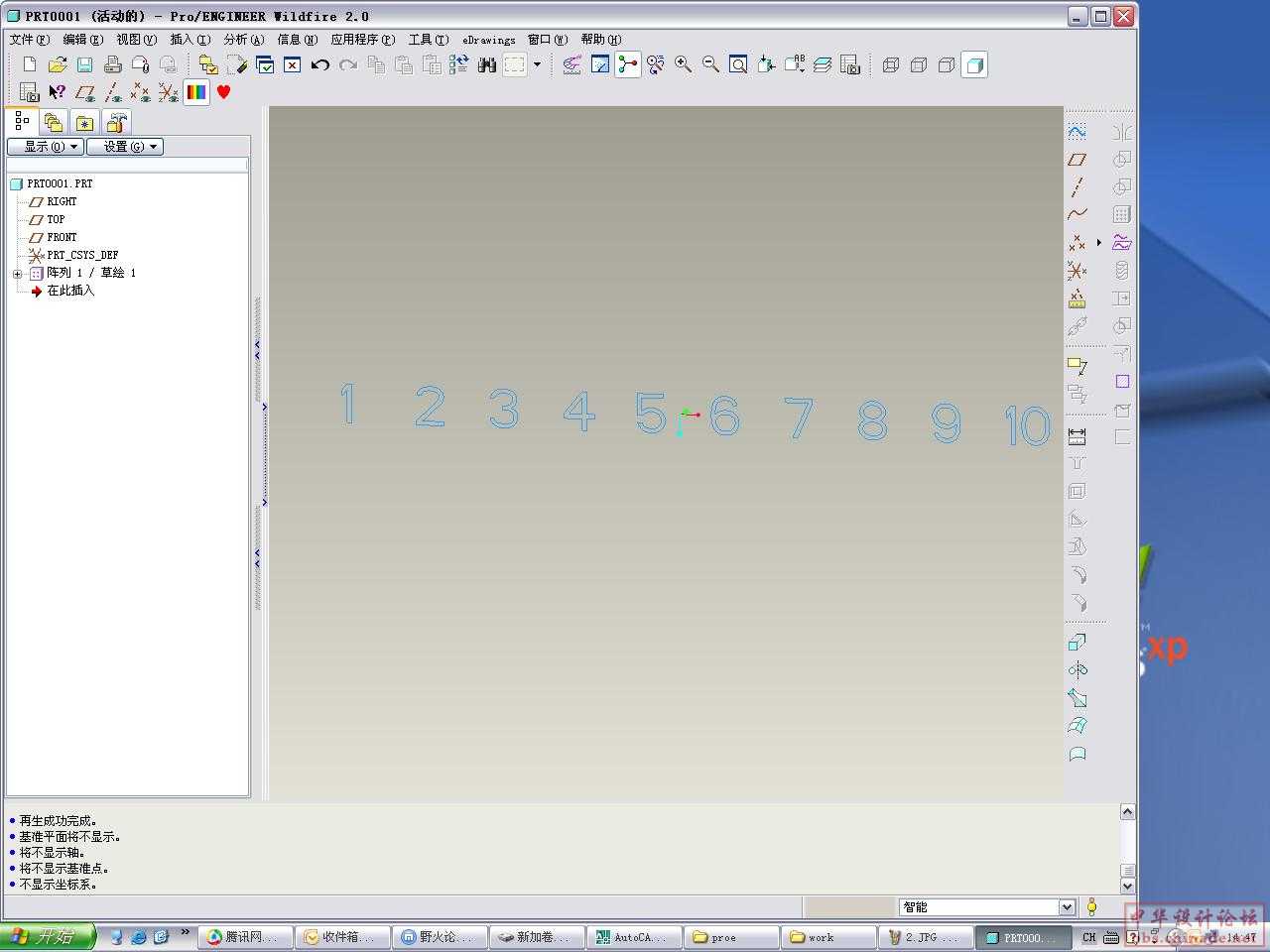
Task: Open the 编辑 menu
Action: tap(82, 40)
